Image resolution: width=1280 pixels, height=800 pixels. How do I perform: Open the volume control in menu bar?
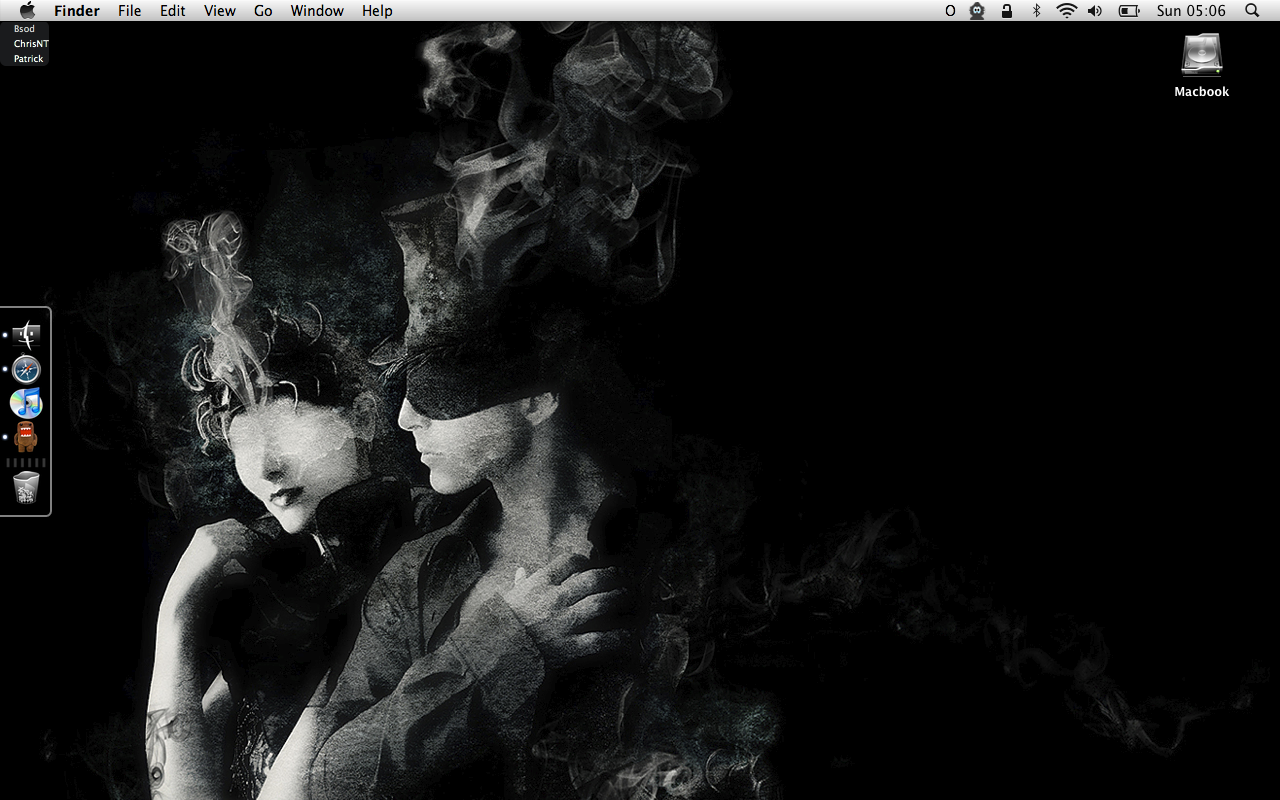1095,11
